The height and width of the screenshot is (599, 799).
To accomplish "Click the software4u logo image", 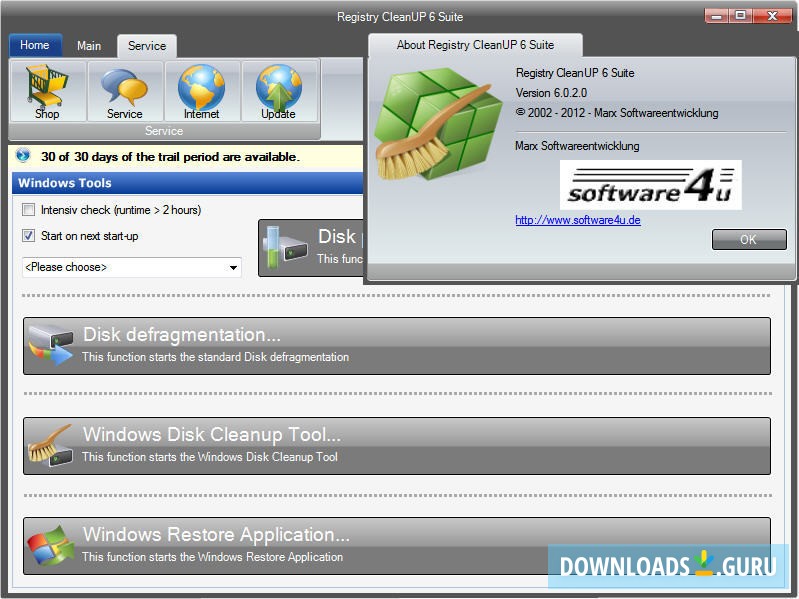I will 651,185.
